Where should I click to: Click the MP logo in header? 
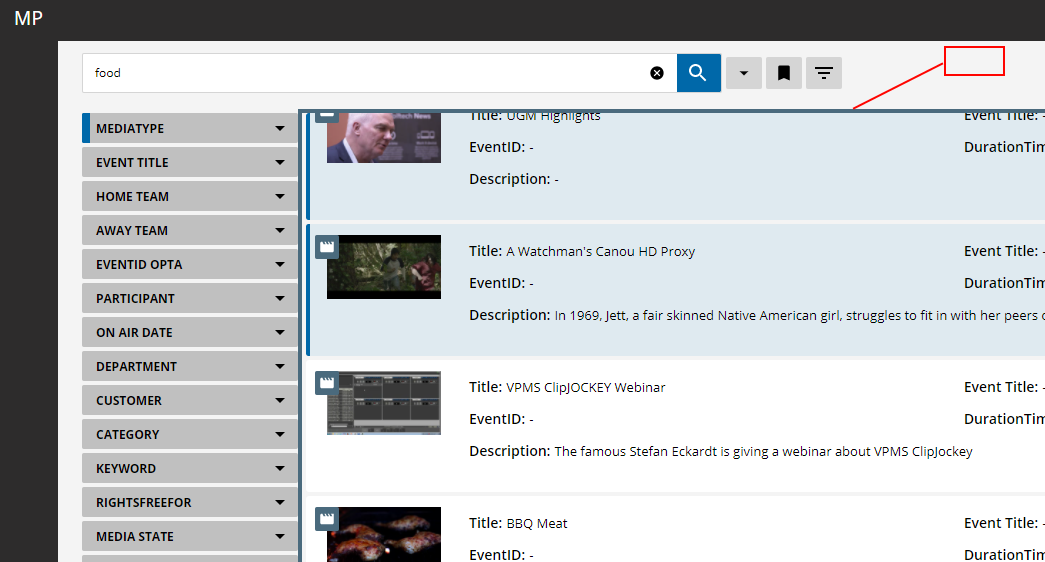coord(28,18)
